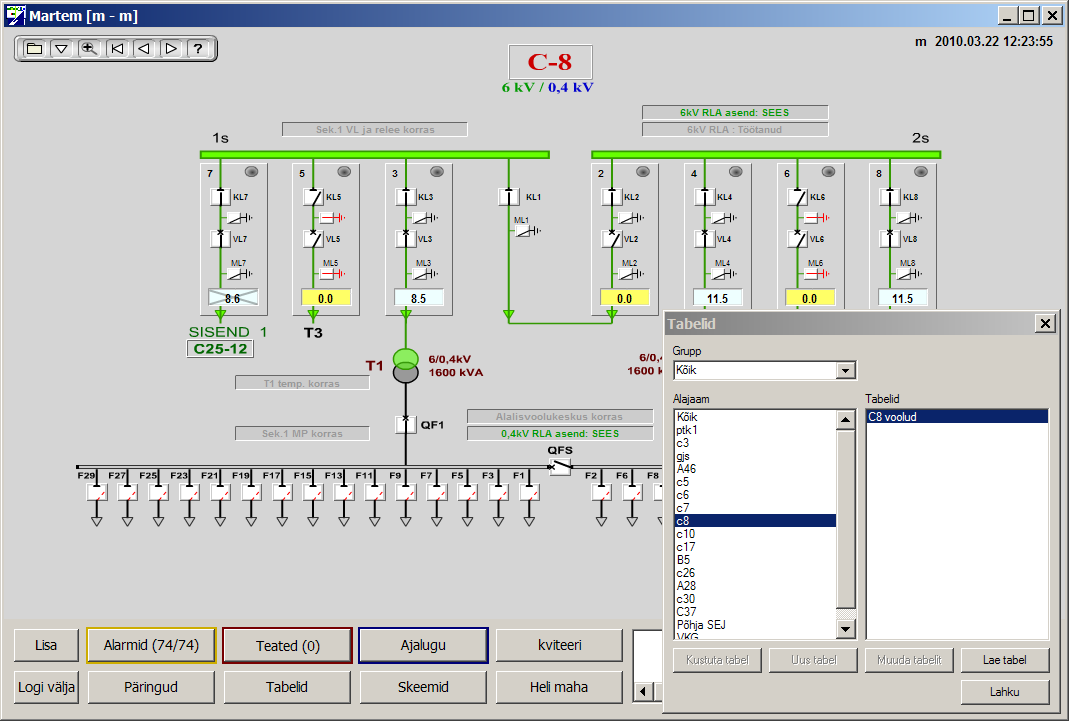
Task: Select C8 voolud table entry
Action: 956,417
